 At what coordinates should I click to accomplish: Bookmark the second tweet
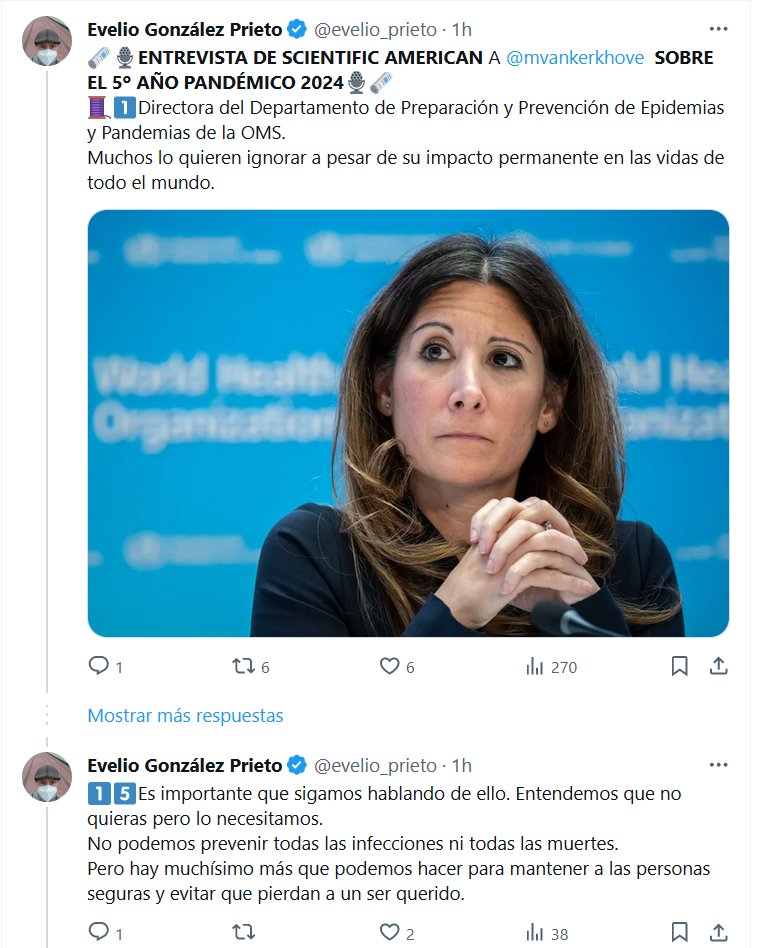(x=679, y=933)
